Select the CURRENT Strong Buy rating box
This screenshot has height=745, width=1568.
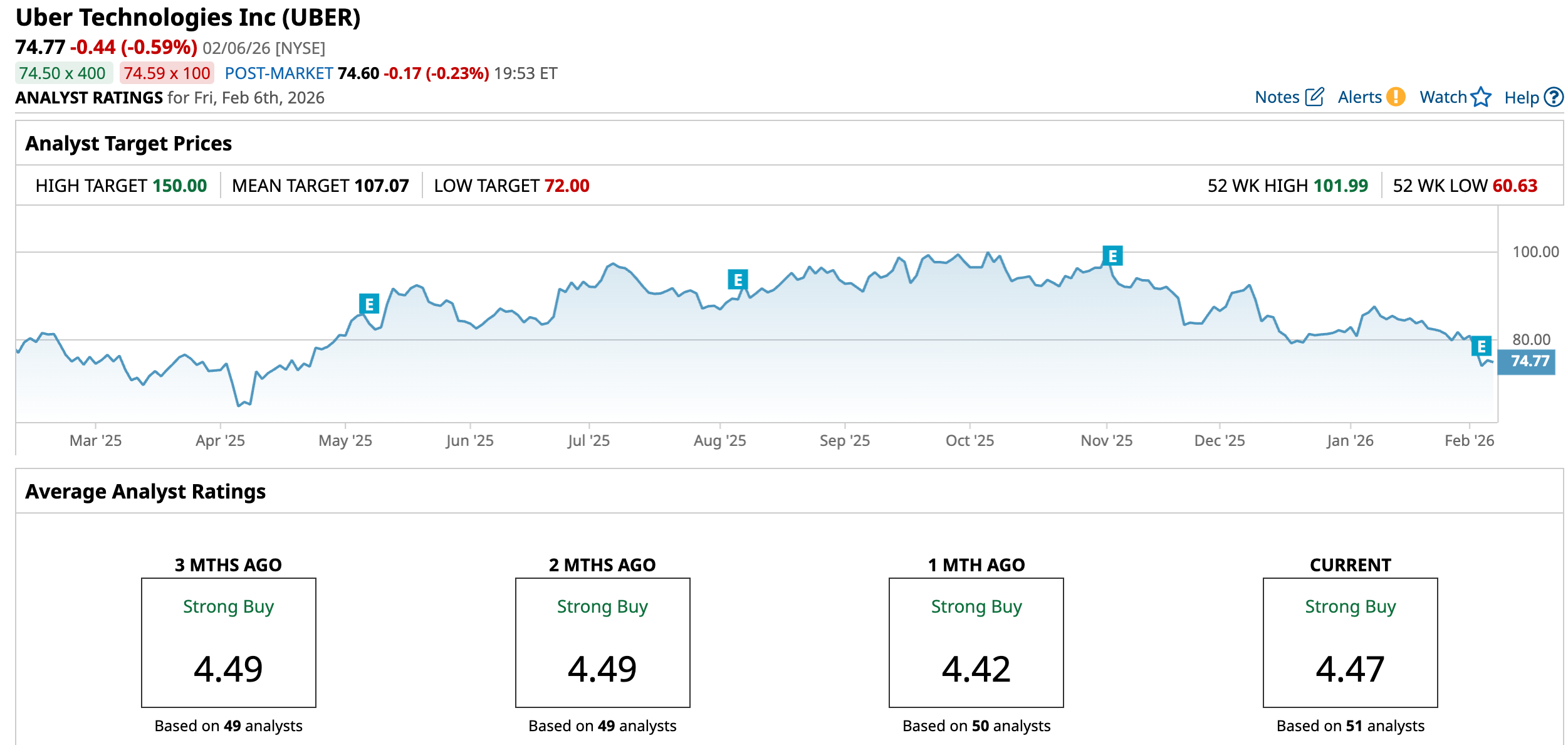[x=1350, y=643]
